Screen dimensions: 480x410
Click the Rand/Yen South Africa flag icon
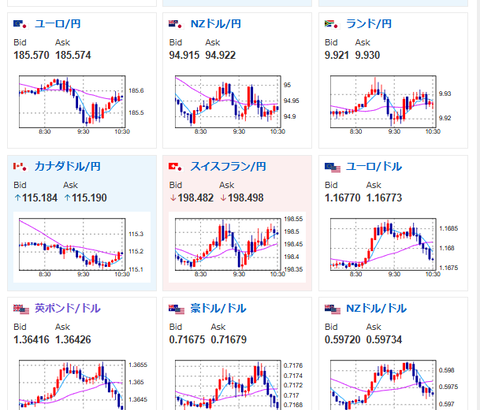point(332,24)
